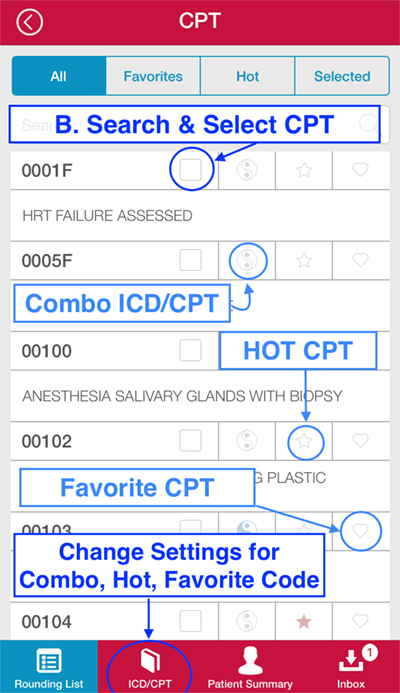400x693 pixels.
Task: Mark code 00102 as hot with star
Action: [x=304, y=441]
